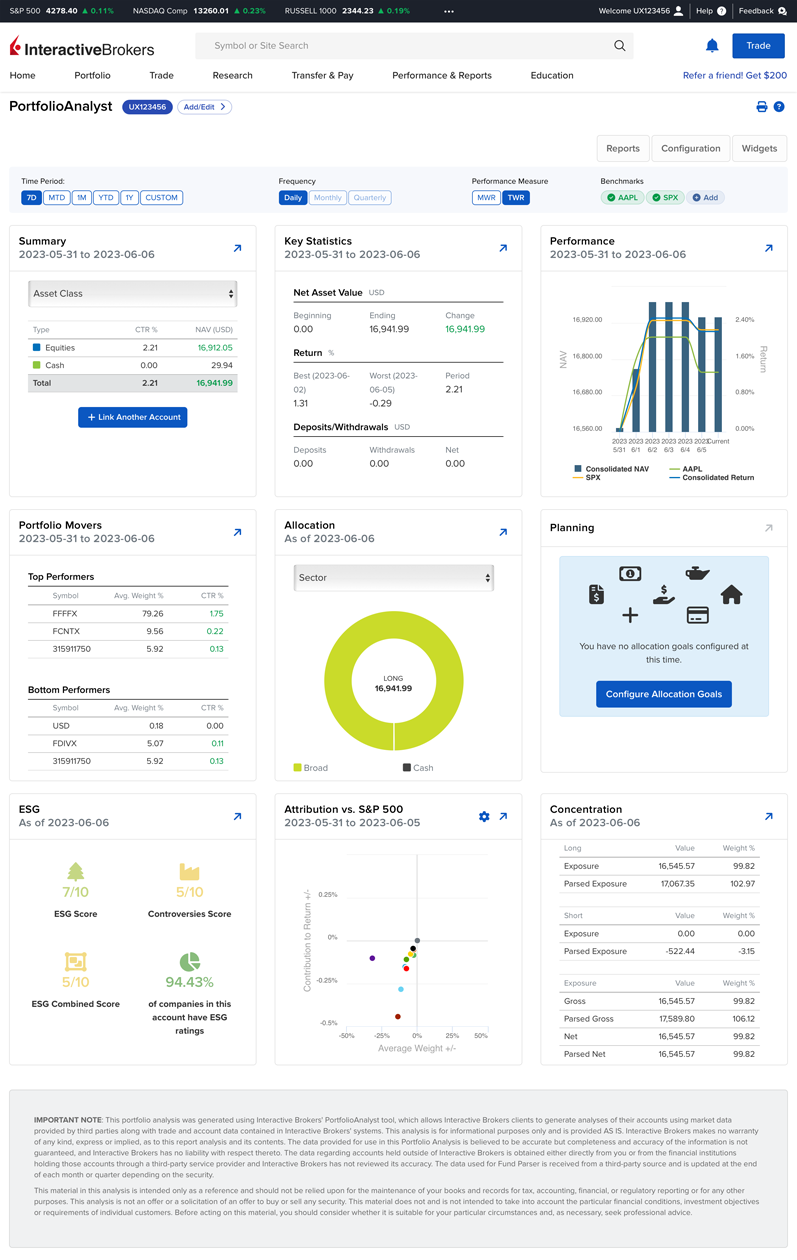Click the notifications bell icon

pos(712,46)
